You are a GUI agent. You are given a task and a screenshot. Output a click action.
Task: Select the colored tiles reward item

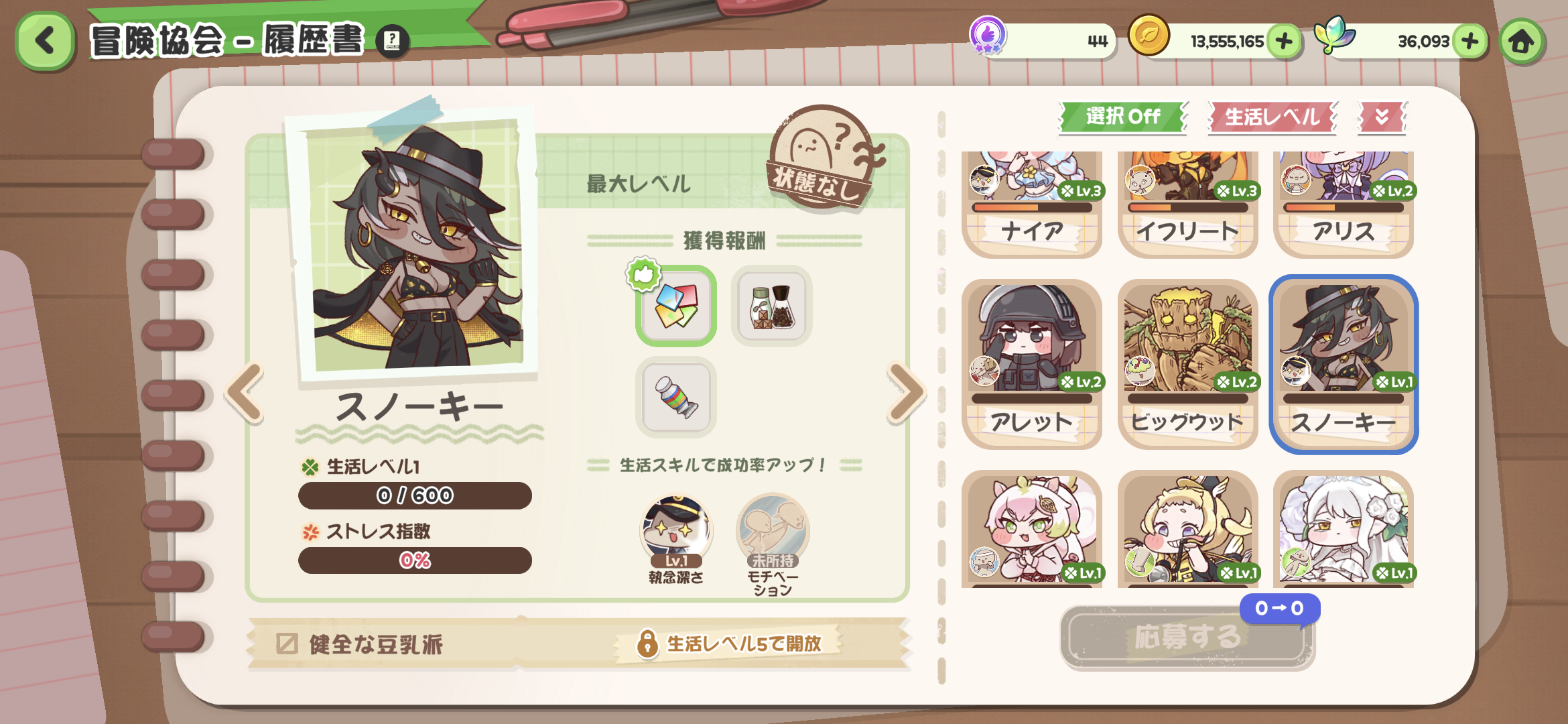click(x=676, y=306)
